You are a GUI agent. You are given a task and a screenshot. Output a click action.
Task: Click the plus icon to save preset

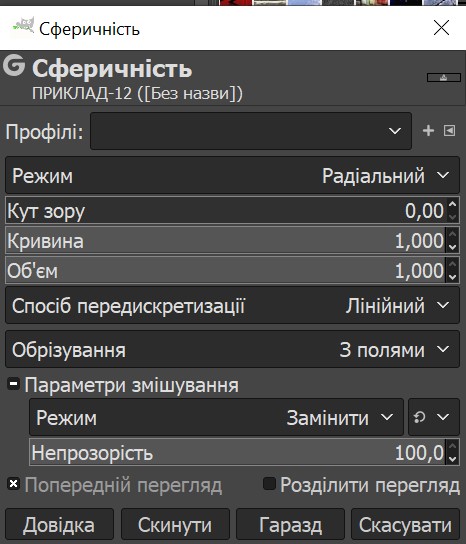point(428,131)
